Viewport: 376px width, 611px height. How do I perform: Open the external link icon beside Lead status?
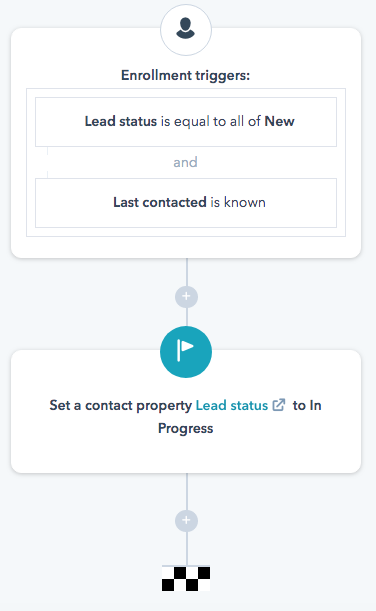279,405
